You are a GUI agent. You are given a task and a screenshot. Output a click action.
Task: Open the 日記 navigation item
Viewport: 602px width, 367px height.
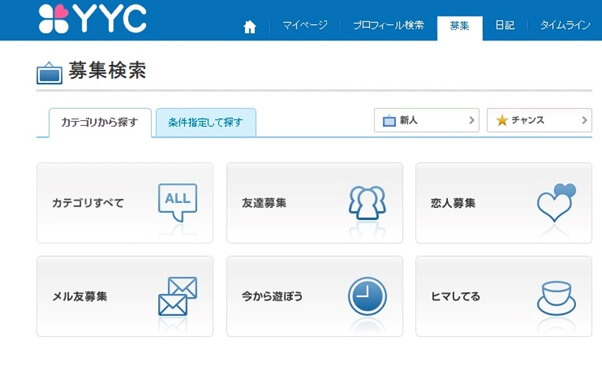pos(504,25)
